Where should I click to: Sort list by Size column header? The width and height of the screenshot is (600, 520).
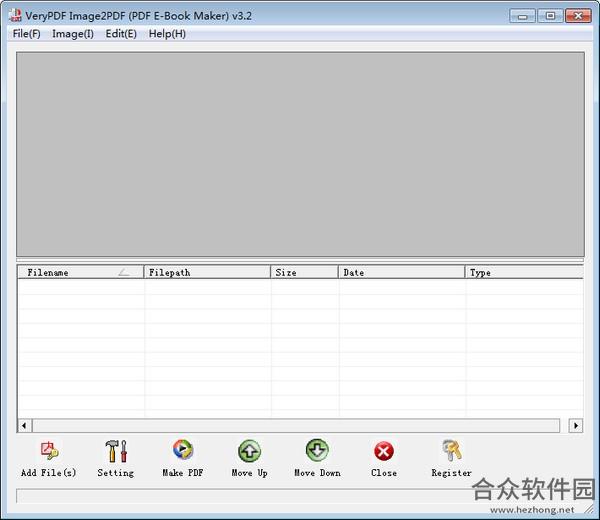click(304, 272)
